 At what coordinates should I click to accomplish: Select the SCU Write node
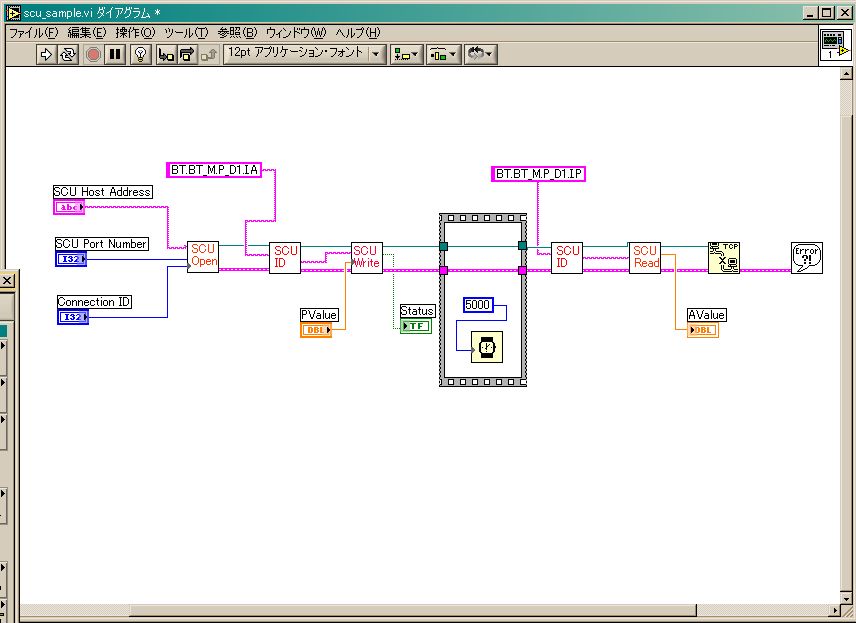366,257
